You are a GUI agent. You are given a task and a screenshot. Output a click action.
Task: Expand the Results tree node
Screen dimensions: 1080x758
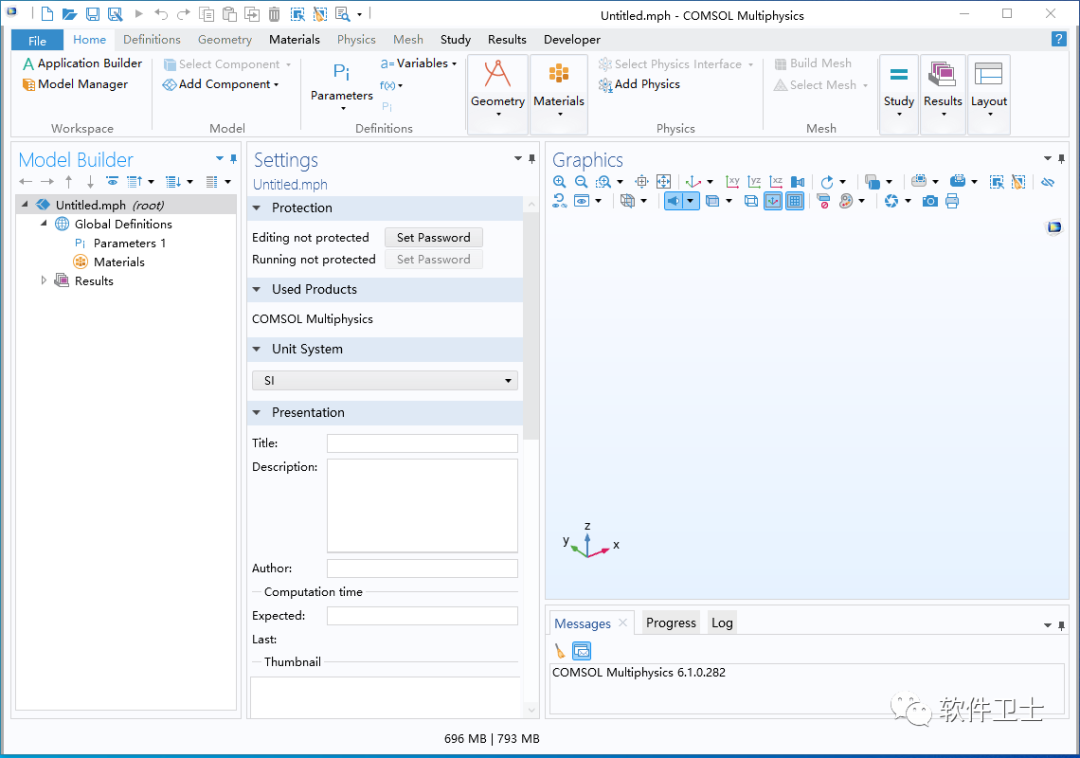click(x=43, y=280)
